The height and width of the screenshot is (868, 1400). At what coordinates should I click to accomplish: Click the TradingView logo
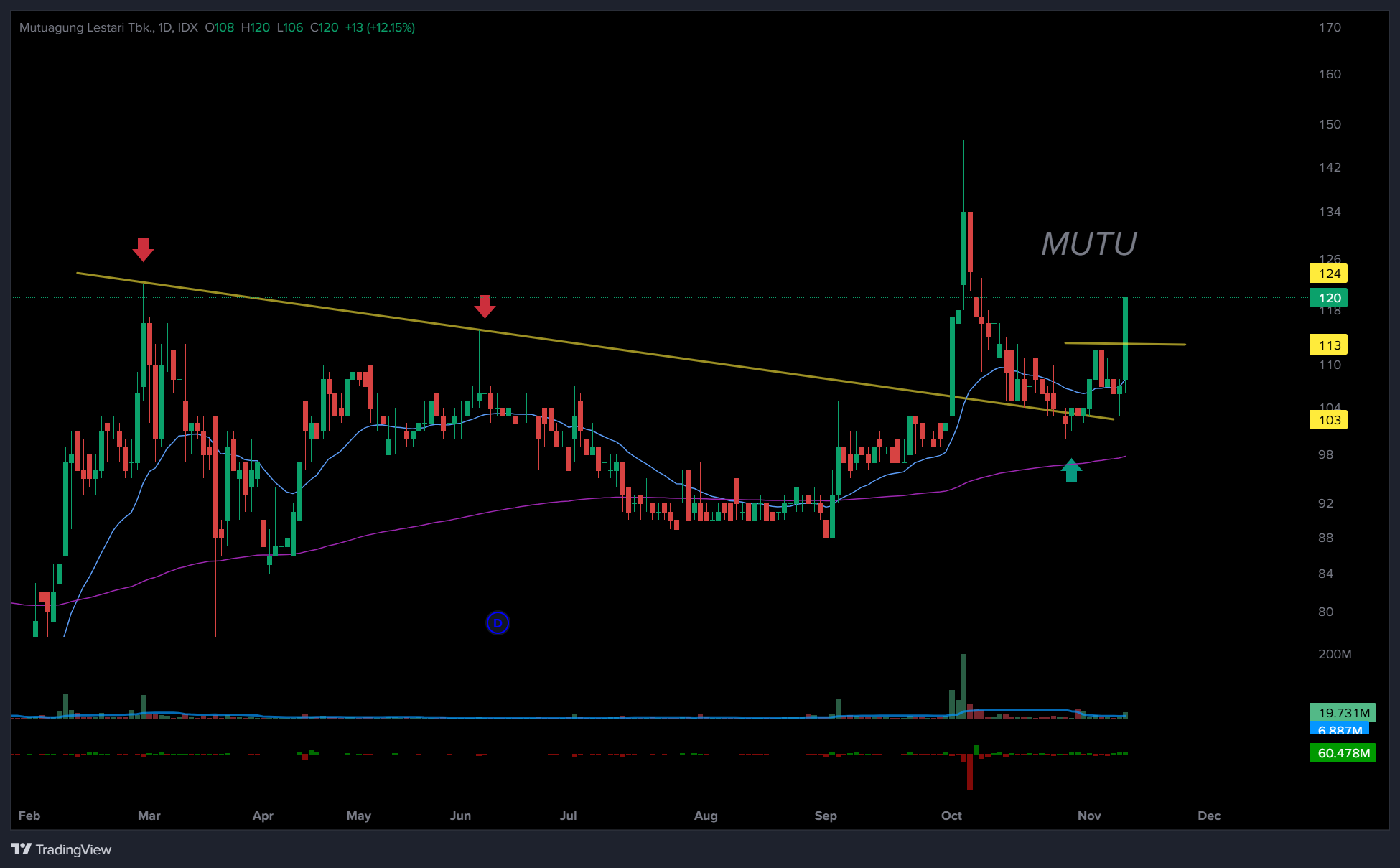tap(61, 849)
